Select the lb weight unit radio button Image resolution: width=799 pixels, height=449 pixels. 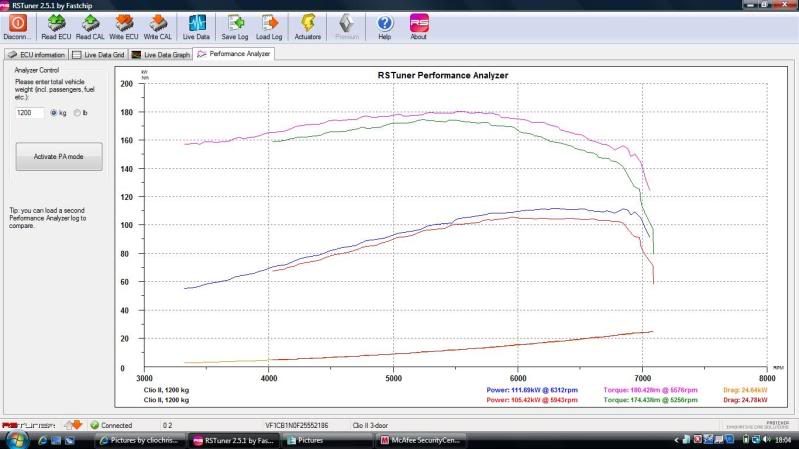(76, 113)
